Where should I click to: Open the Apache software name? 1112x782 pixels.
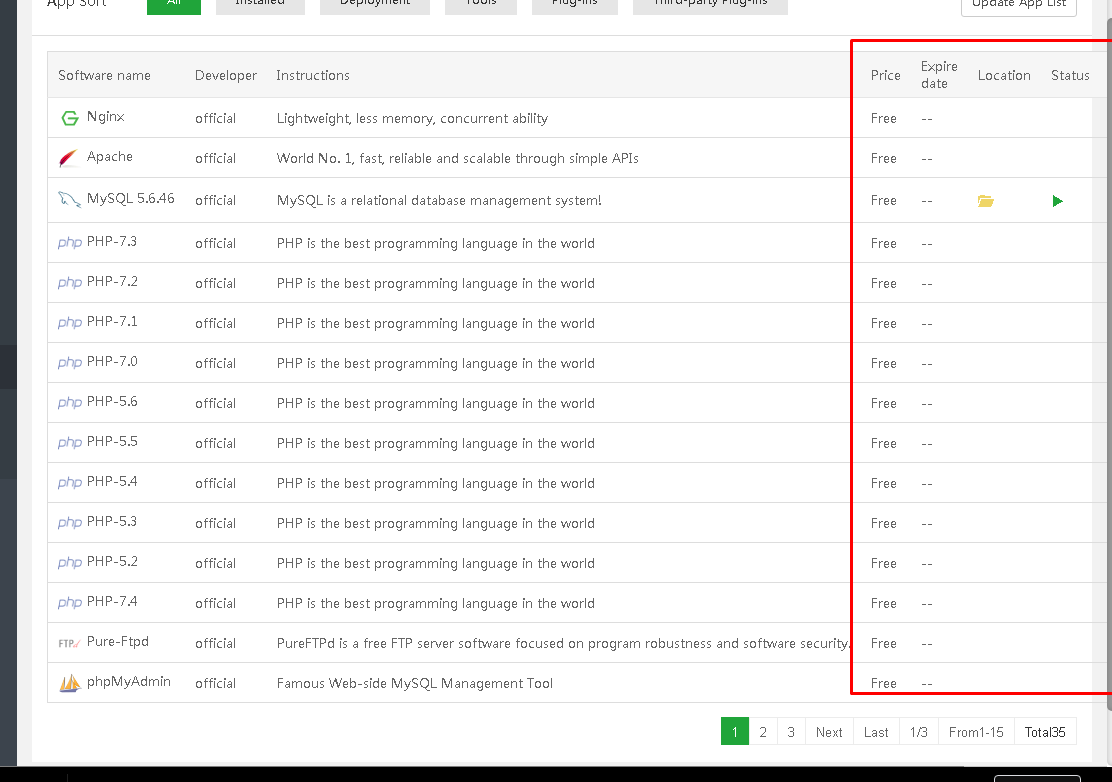point(110,156)
